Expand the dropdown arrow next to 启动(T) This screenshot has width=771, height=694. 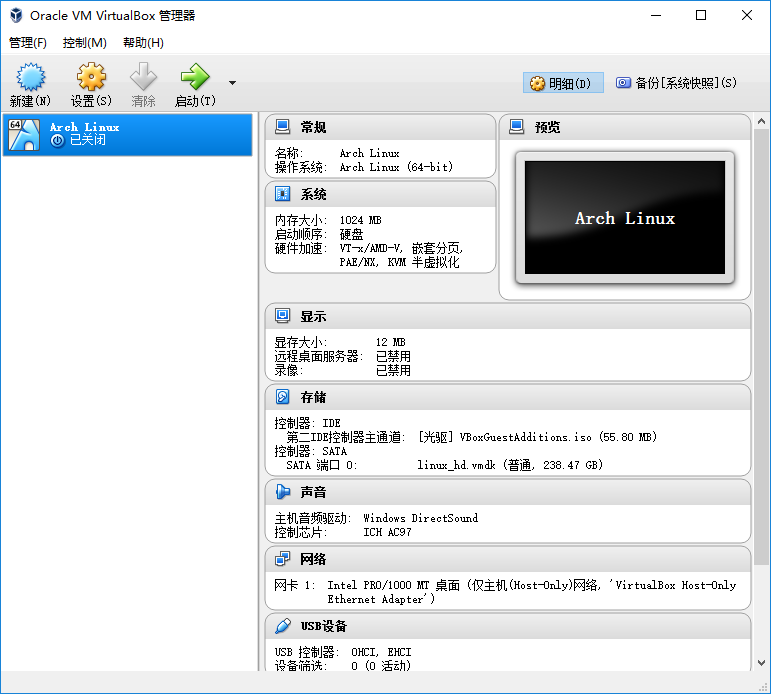pos(232,83)
